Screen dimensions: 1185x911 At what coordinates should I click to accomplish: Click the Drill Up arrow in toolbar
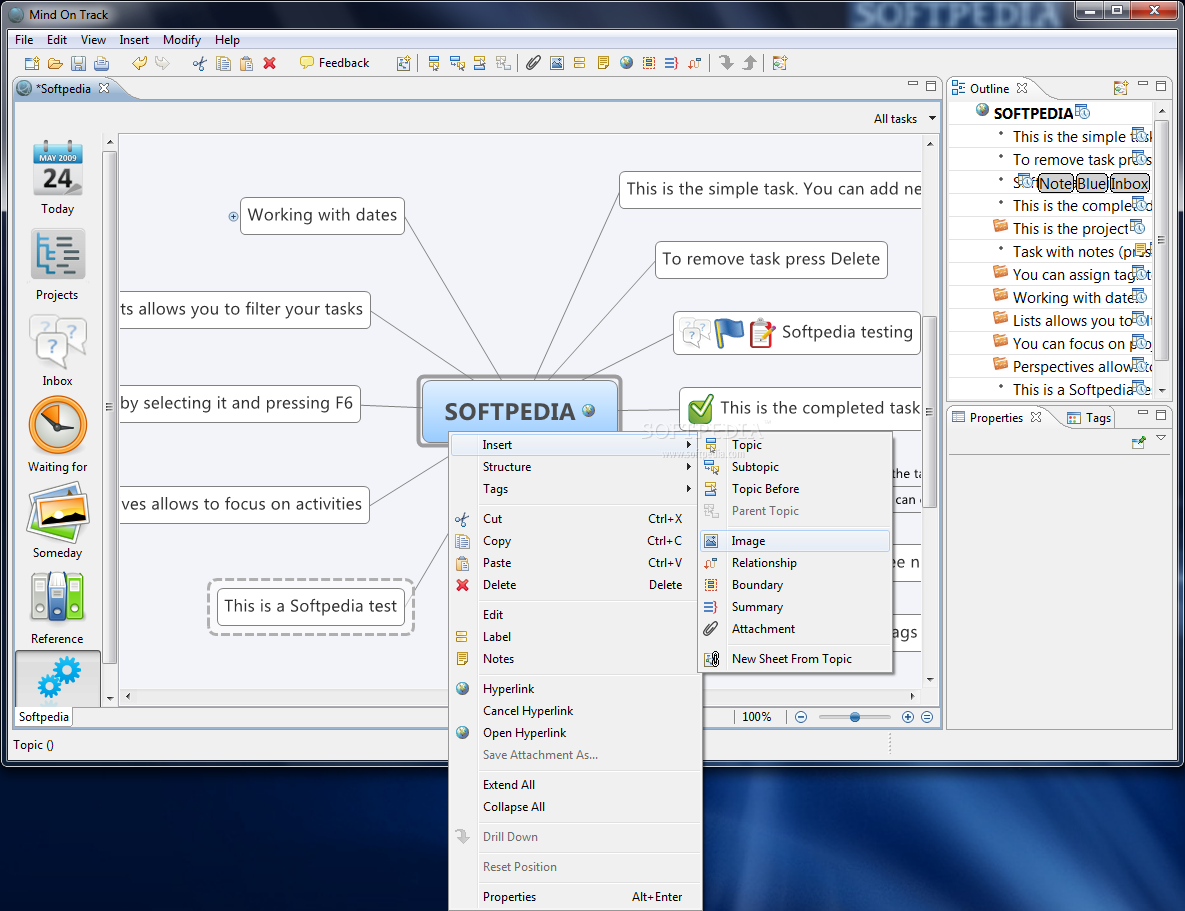coord(749,63)
